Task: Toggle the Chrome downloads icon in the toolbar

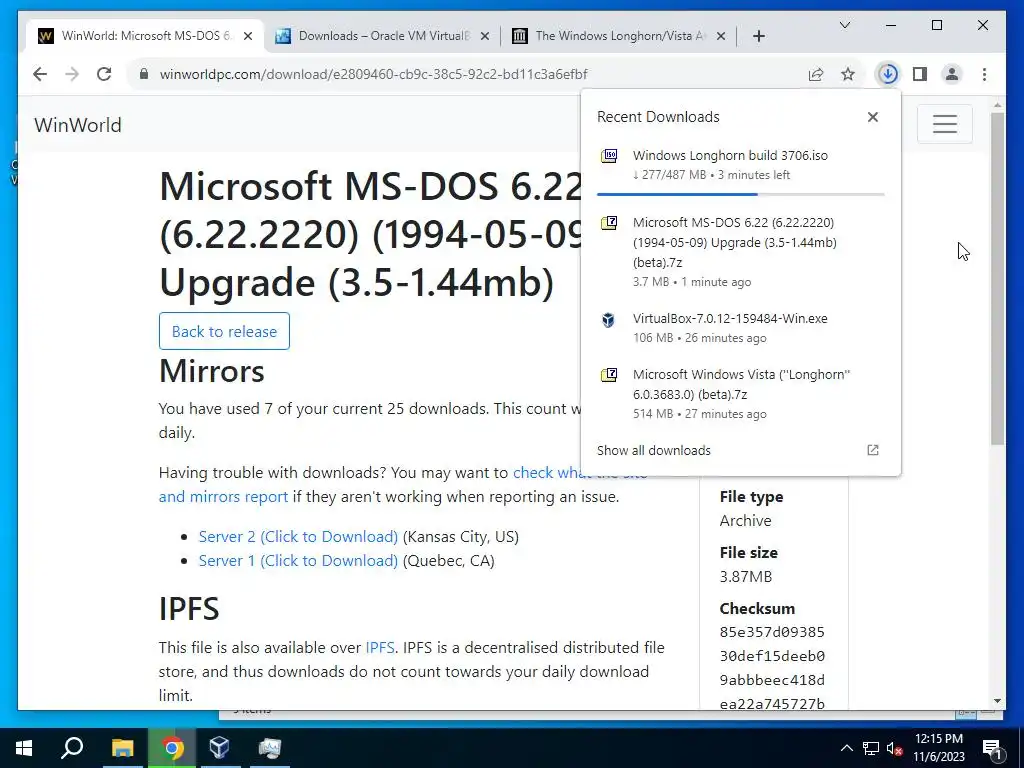Action: pos(888,74)
